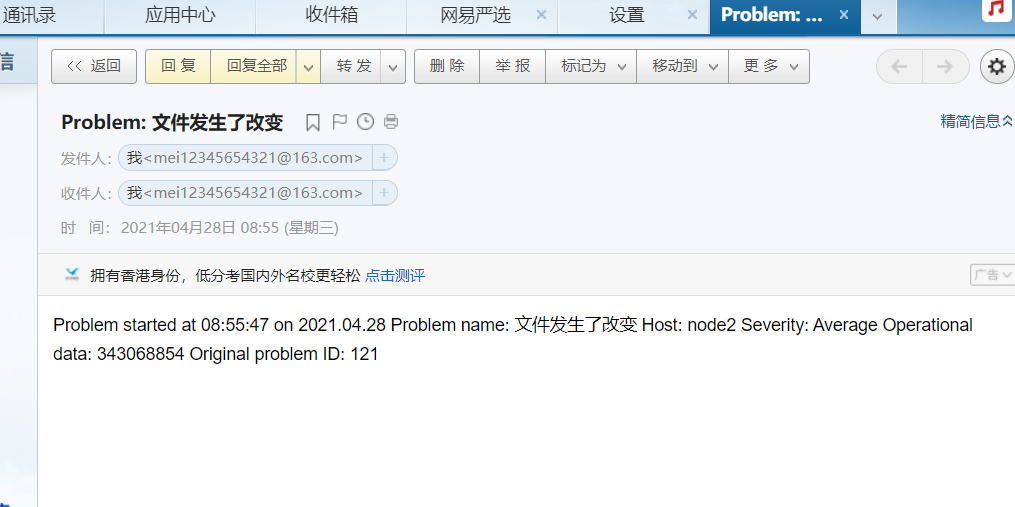Add recipient to contacts with the plus icon
The height and width of the screenshot is (507, 1015).
[x=384, y=192]
